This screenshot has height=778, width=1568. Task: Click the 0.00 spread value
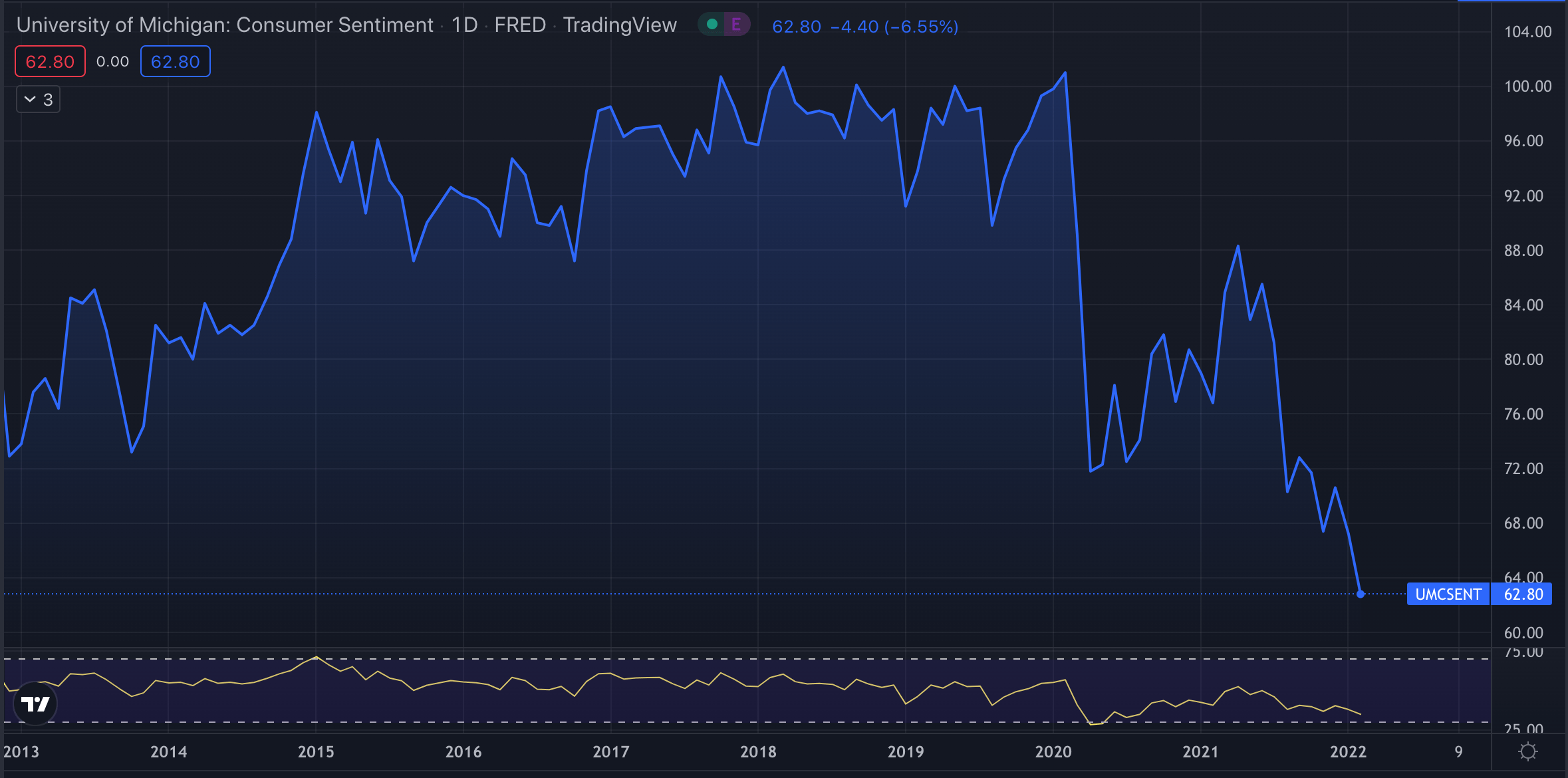click(x=112, y=61)
